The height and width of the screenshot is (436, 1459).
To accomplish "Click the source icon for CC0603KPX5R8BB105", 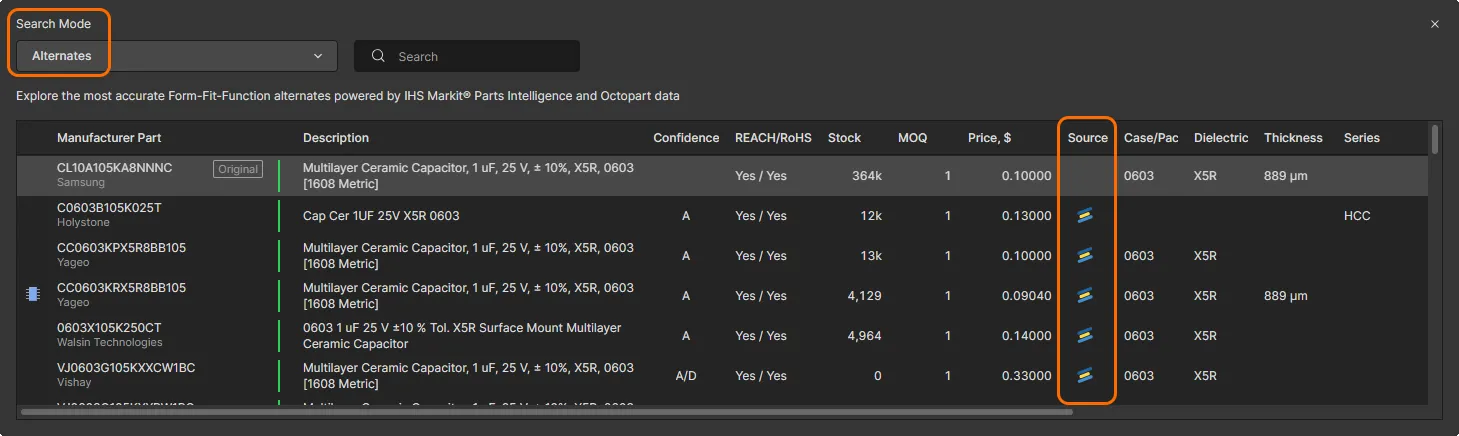I will click(x=1085, y=256).
